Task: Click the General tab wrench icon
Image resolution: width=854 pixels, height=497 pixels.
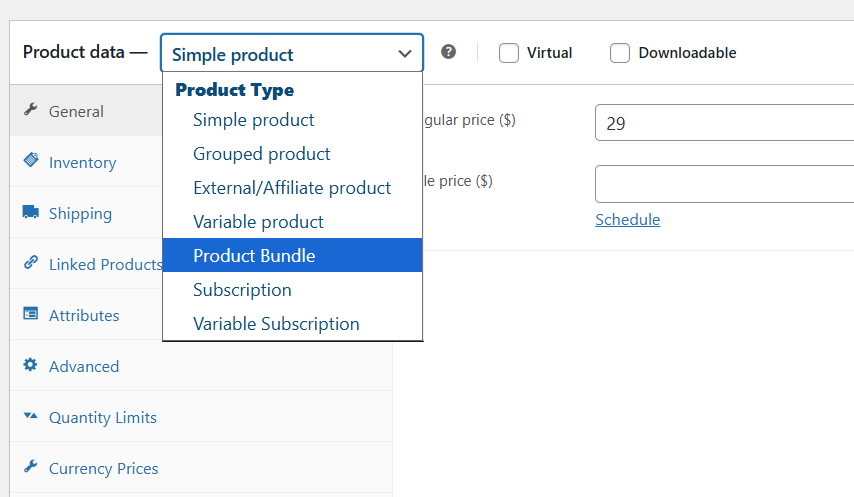Action: click(x=30, y=109)
